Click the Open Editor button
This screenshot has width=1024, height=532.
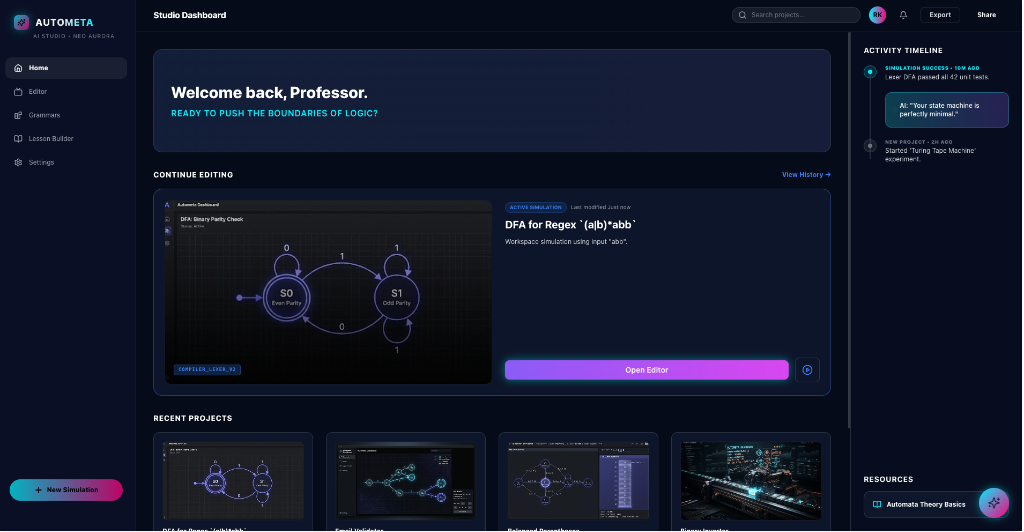click(647, 370)
